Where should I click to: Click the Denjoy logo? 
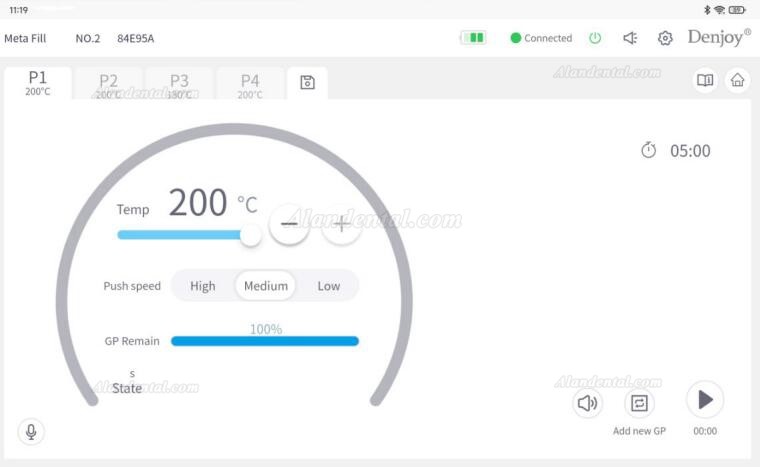coord(719,37)
